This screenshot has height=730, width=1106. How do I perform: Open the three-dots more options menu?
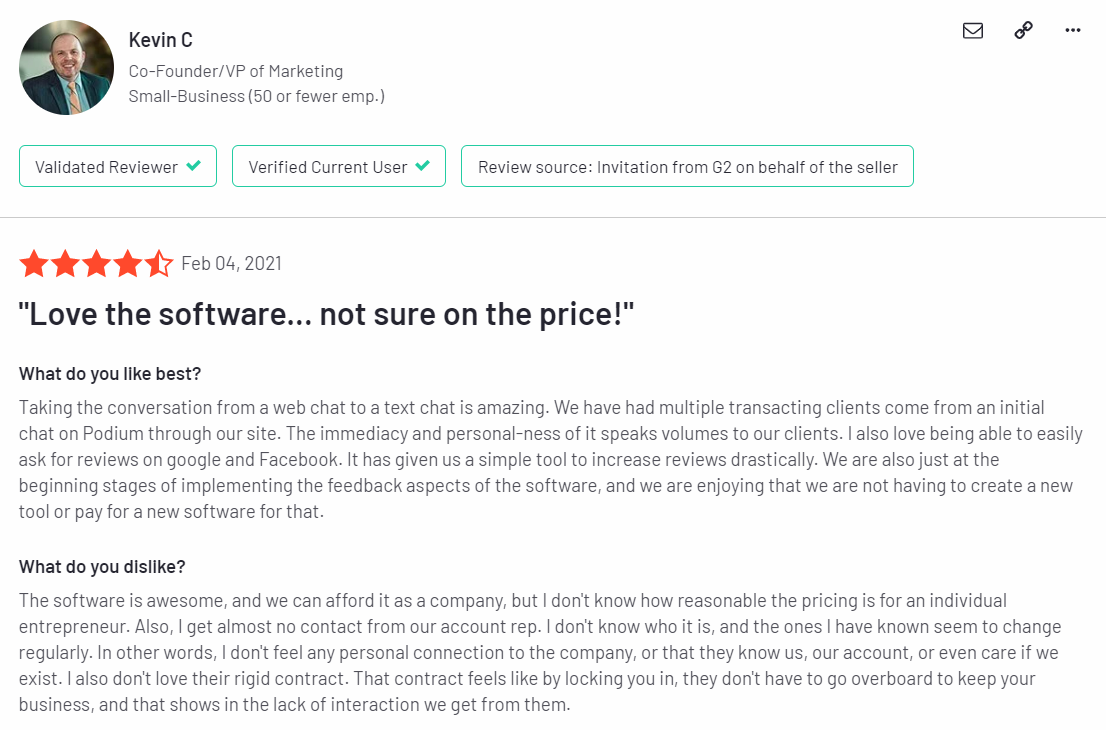pyautogui.click(x=1073, y=30)
